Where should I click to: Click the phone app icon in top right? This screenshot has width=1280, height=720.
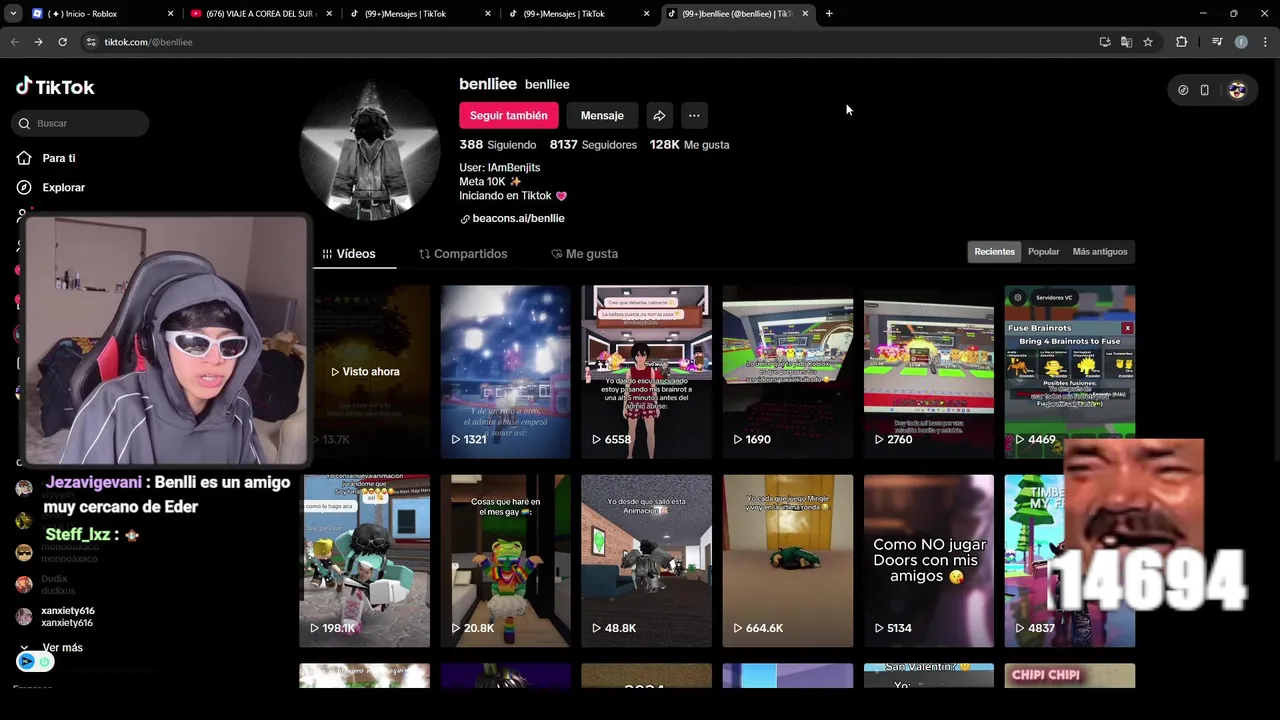tap(1205, 90)
